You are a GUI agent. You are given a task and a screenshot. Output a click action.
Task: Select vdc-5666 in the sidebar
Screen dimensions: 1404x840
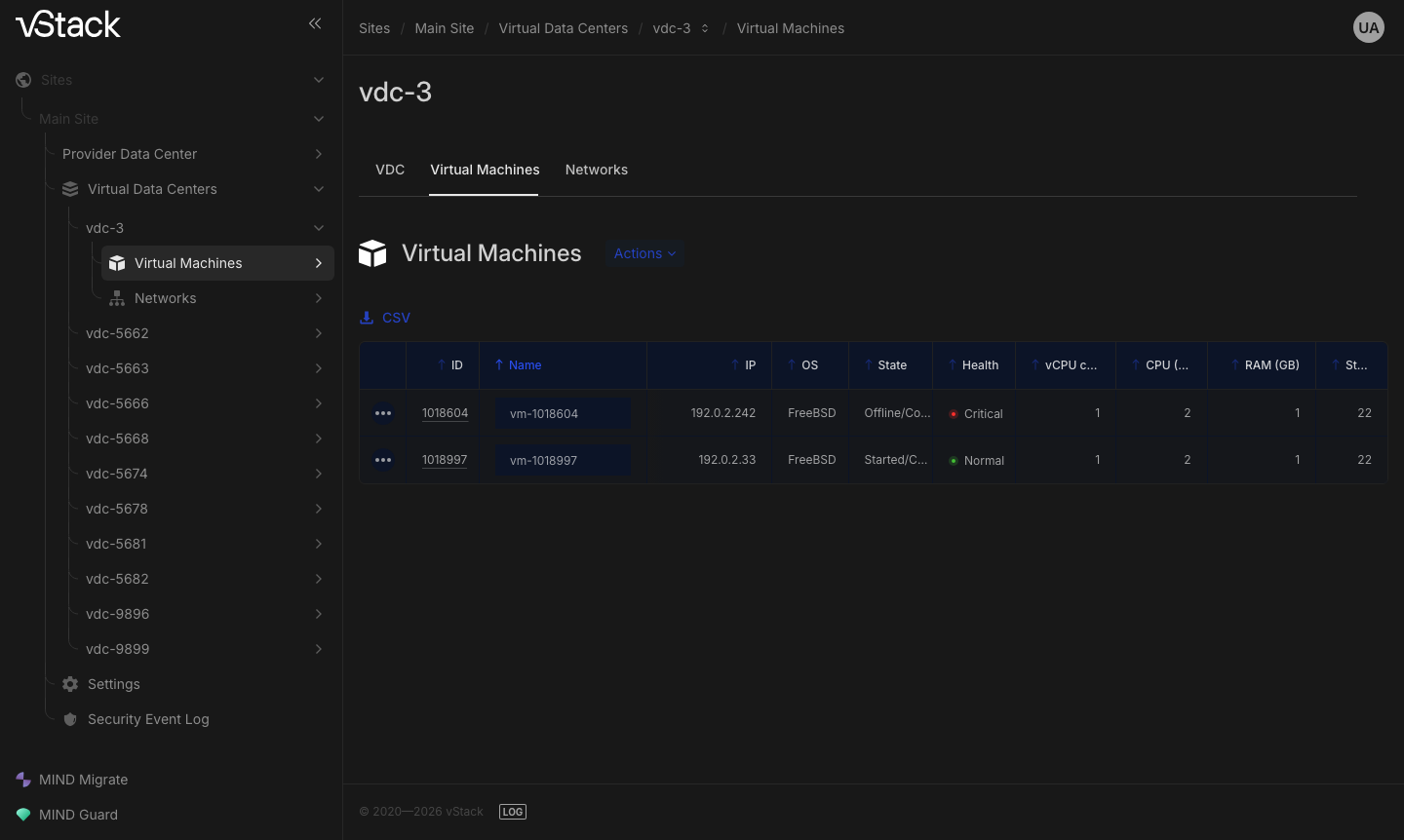coord(117,403)
